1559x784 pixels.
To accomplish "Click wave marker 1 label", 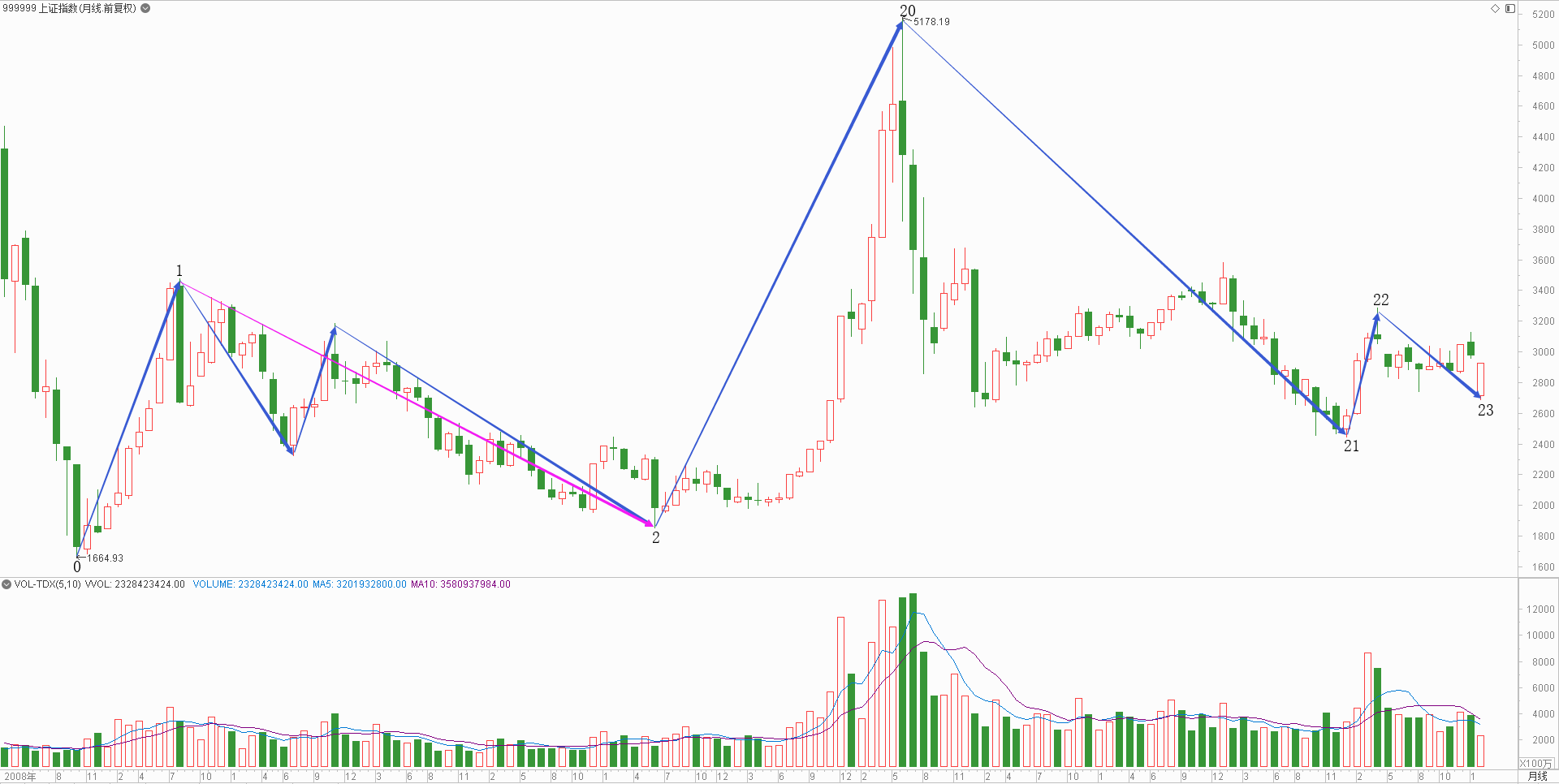I will (179, 270).
